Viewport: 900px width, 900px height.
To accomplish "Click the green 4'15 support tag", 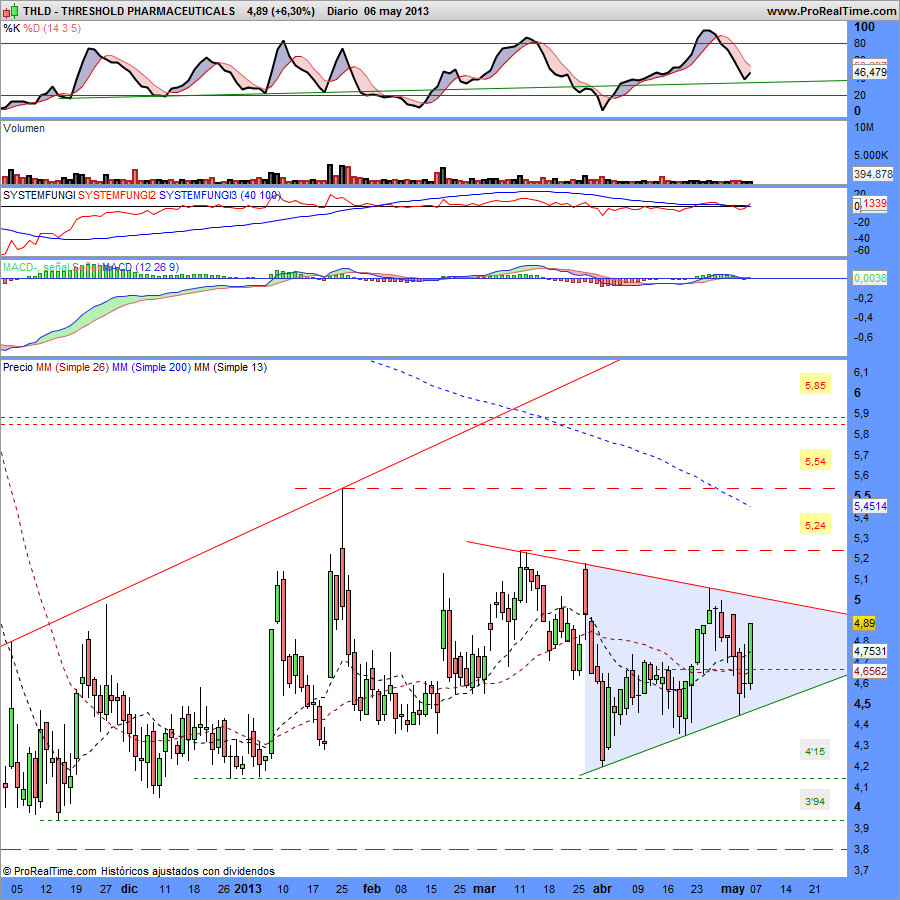I will click(x=815, y=751).
